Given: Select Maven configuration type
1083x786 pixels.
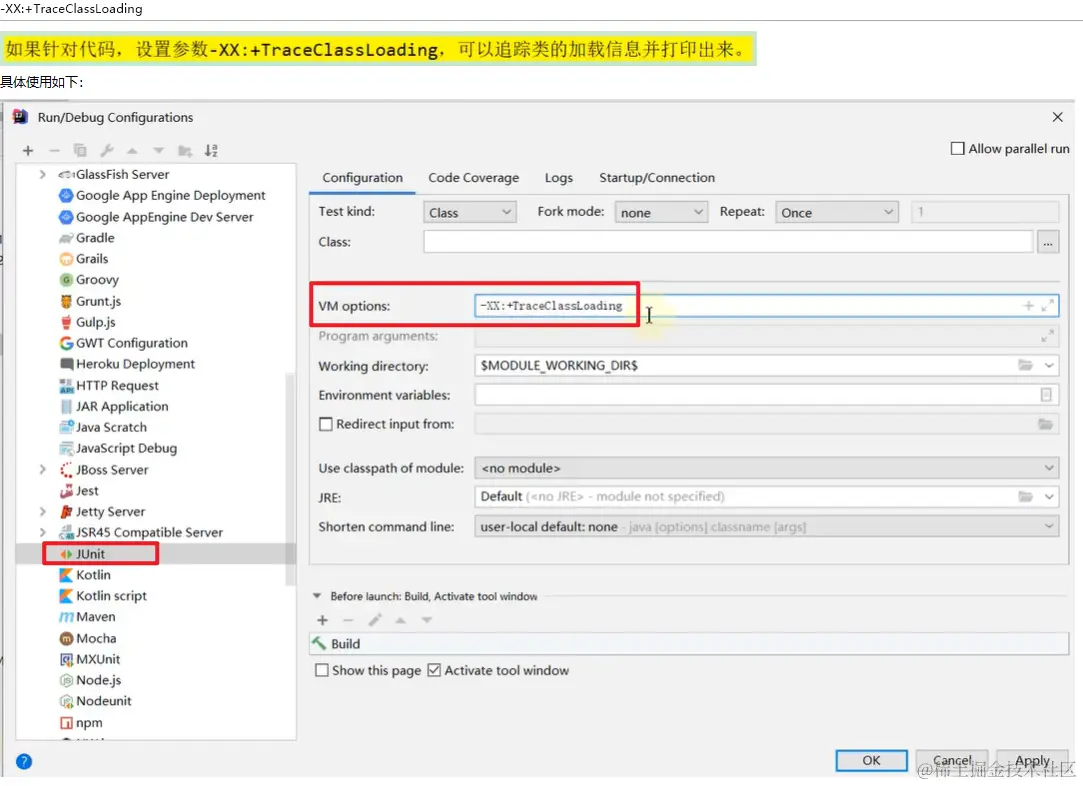Looking at the screenshot, I should [95, 617].
